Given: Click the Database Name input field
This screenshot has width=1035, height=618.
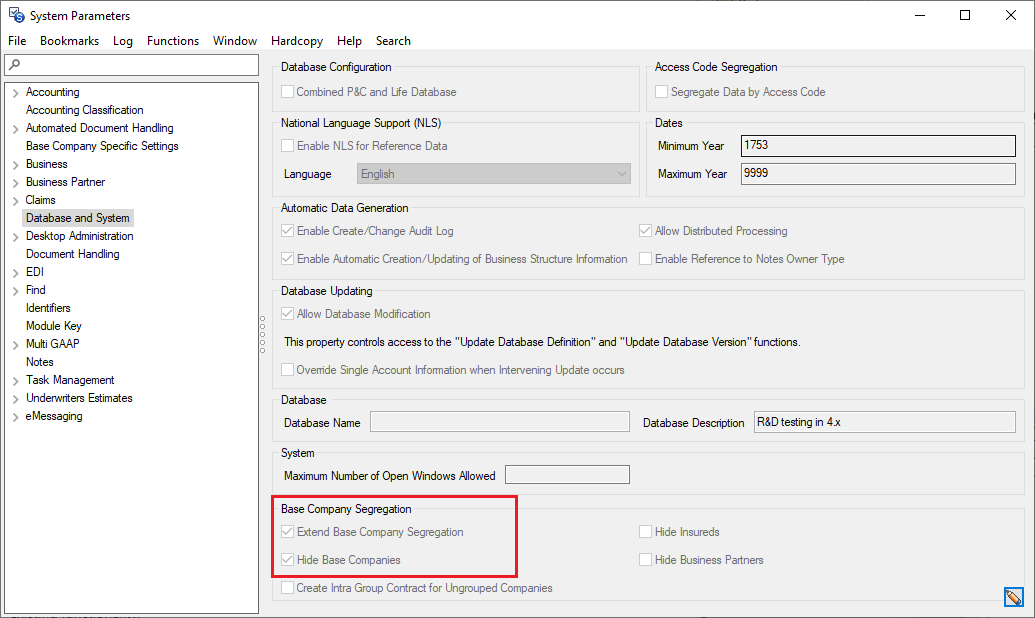Looking at the screenshot, I should (499, 422).
